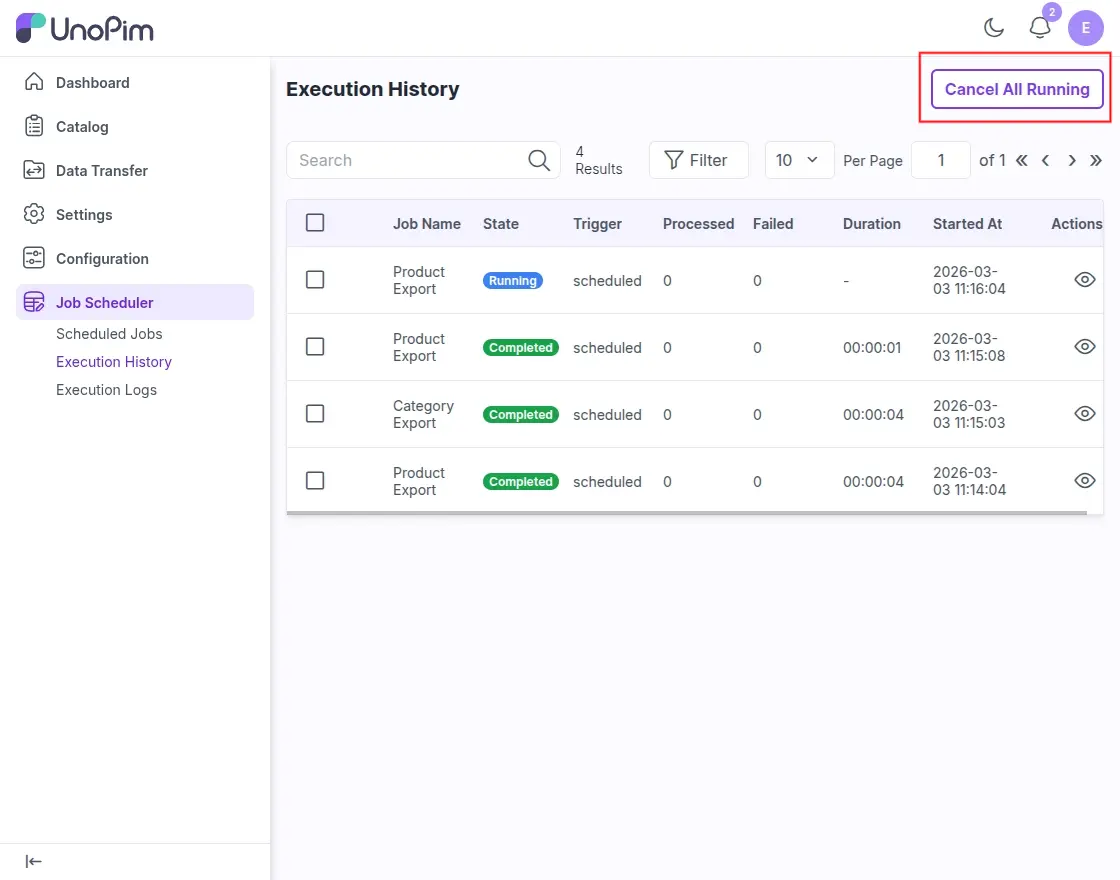The image size is (1120, 880).
Task: Click Processed column header
Action: pos(699,224)
